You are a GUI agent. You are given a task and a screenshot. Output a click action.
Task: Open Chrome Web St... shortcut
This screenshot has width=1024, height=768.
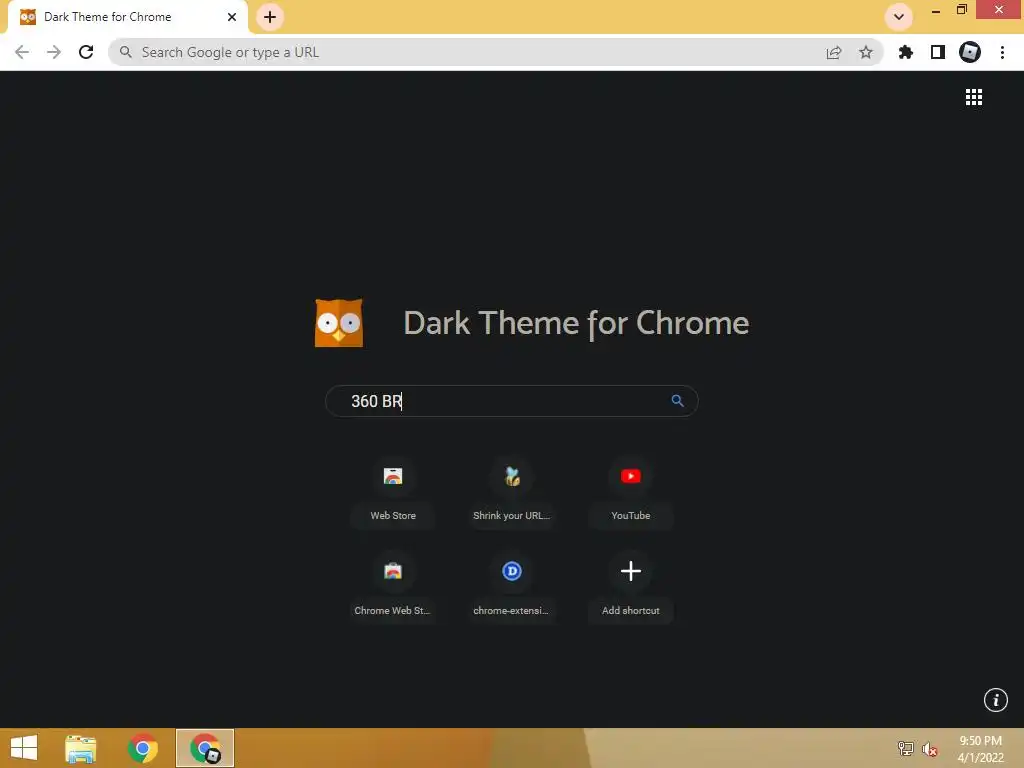[393, 588]
